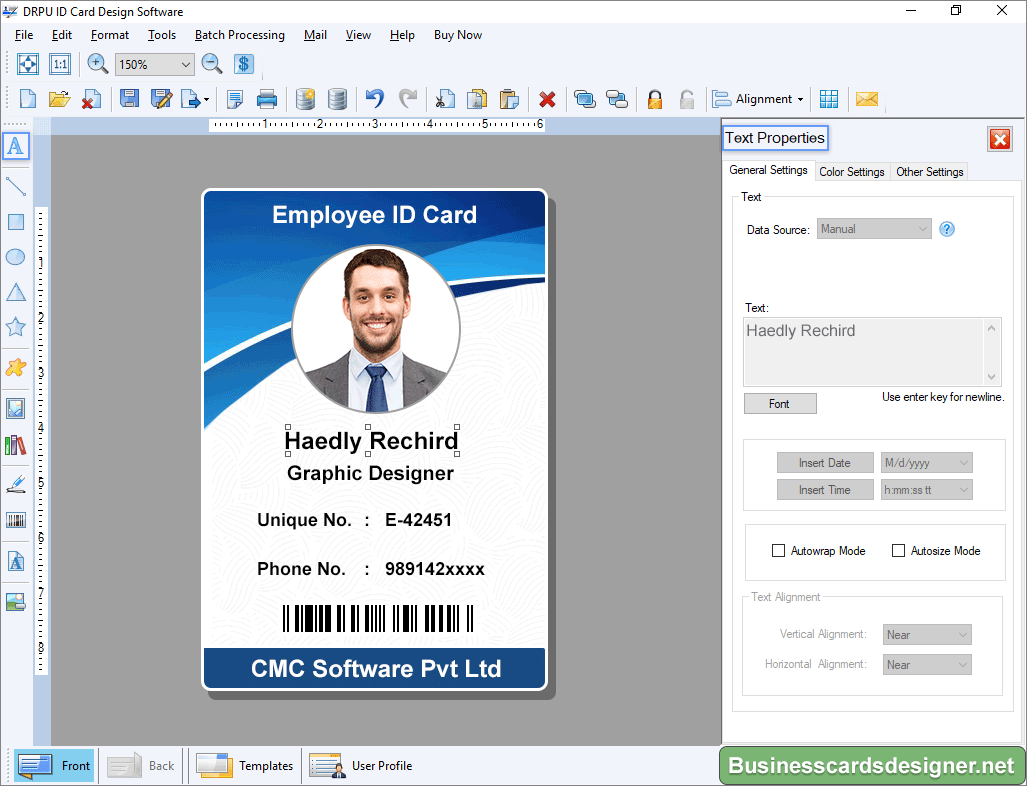
Task: Click the Save As icon with pencil
Action: click(161, 99)
